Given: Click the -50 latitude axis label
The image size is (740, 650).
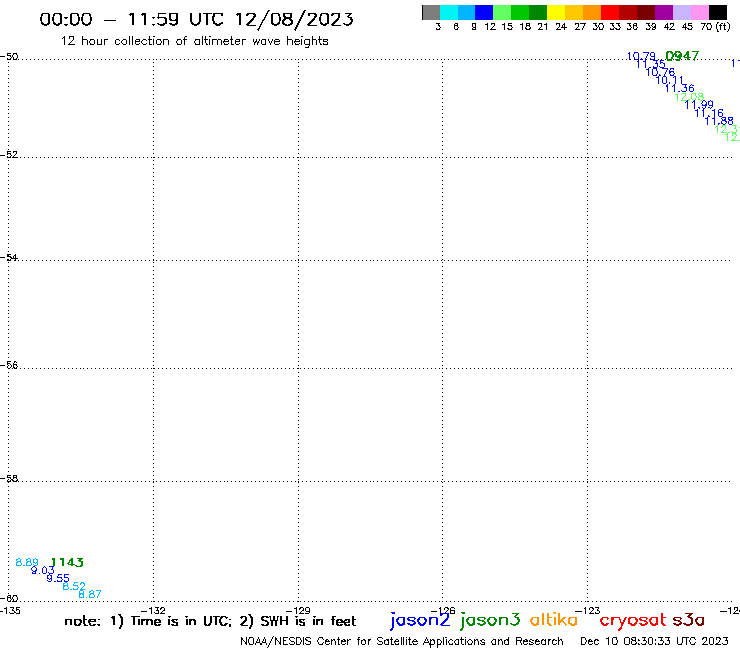Looking at the screenshot, I should pos(9,57).
